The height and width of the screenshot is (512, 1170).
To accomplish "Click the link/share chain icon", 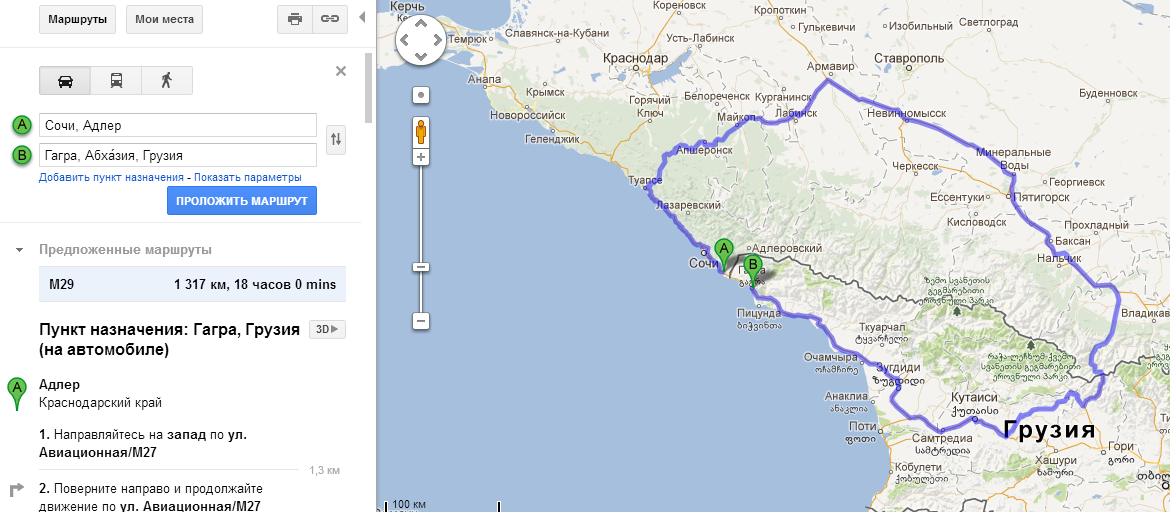I will (330, 19).
